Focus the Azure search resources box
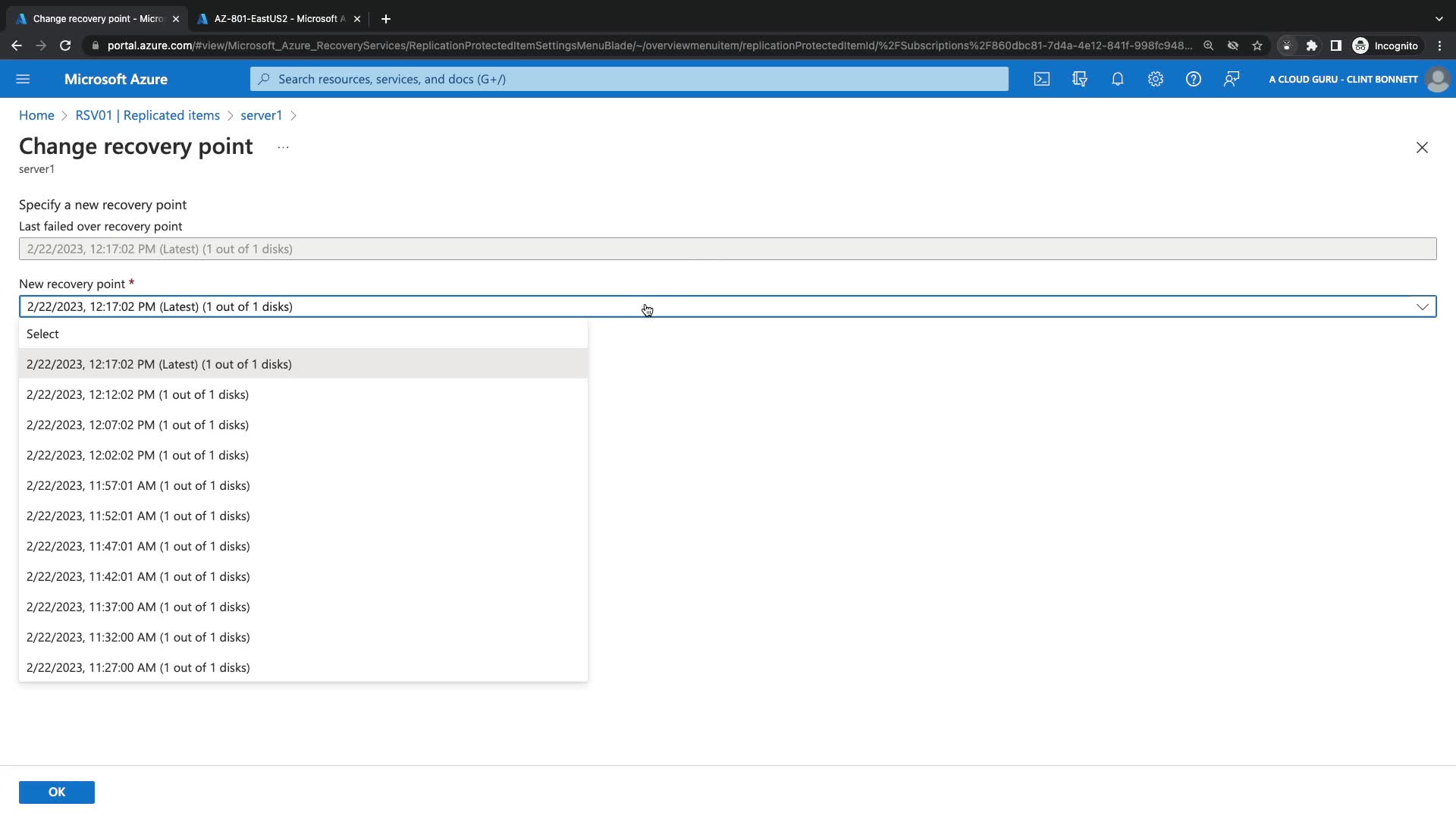The image size is (1456, 819). [x=629, y=79]
